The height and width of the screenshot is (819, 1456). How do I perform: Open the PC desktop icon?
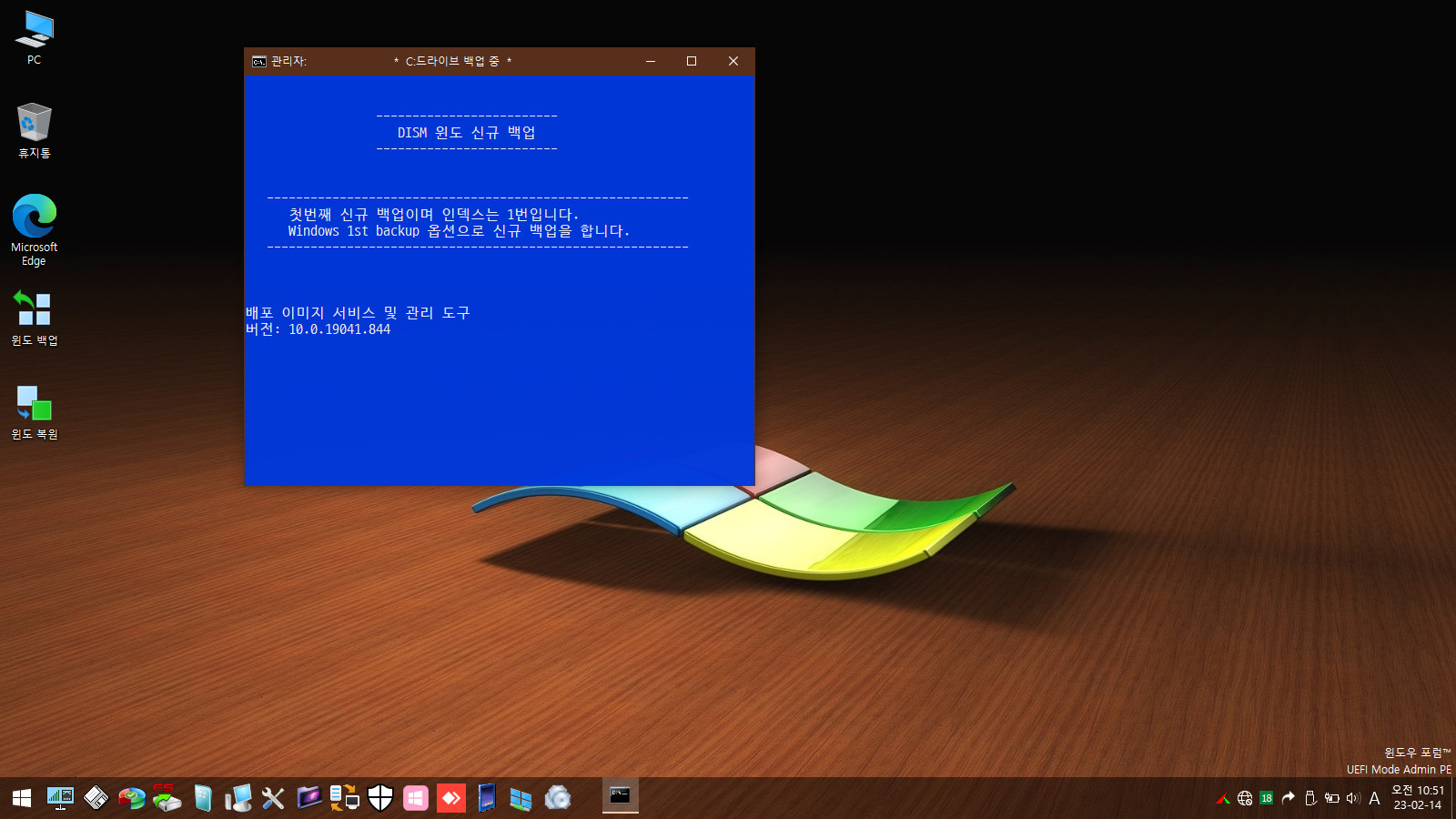(35, 37)
